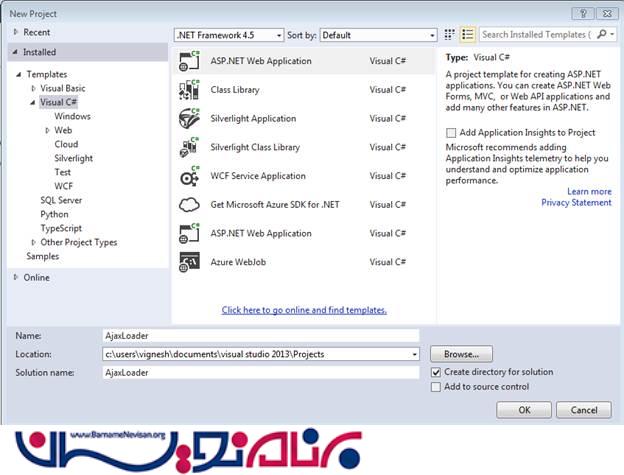The width and height of the screenshot is (624, 475).
Task: Choose the Silverlight Class Library icon
Action: 190,147
